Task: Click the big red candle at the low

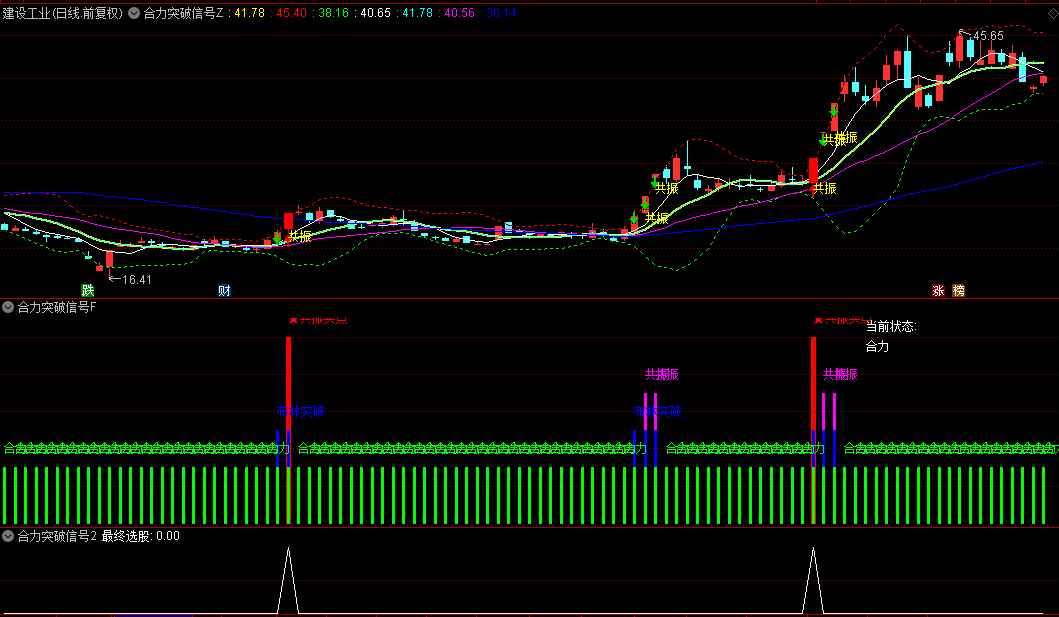Action: click(x=109, y=259)
